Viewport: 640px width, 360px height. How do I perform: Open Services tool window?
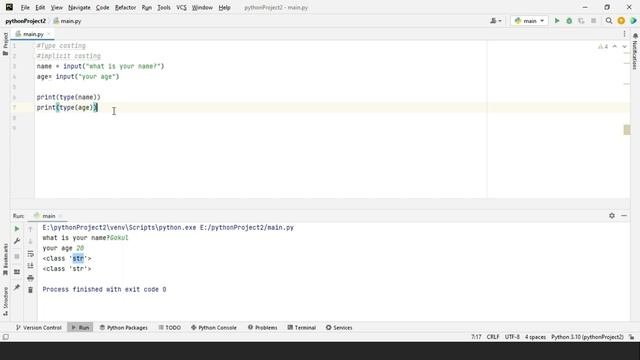coord(339,327)
